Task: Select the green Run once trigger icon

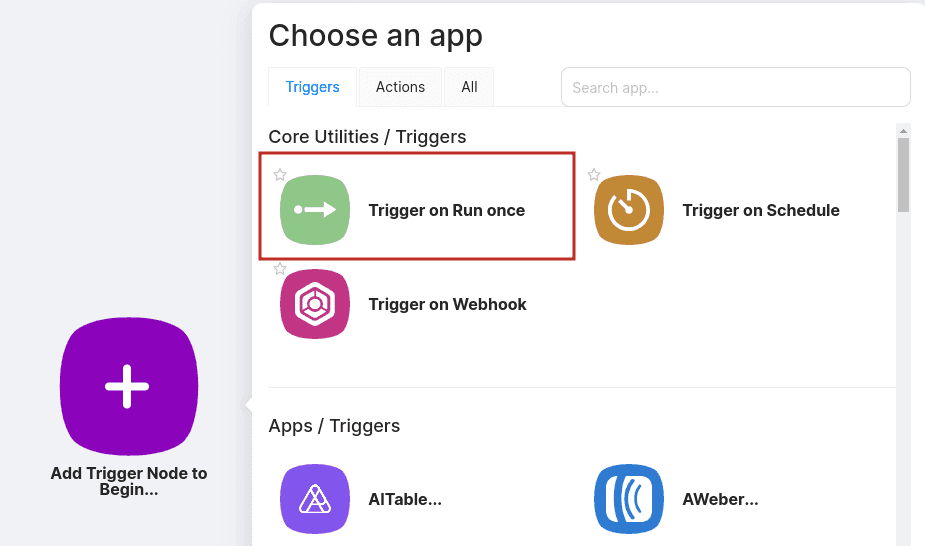Action: coord(315,210)
